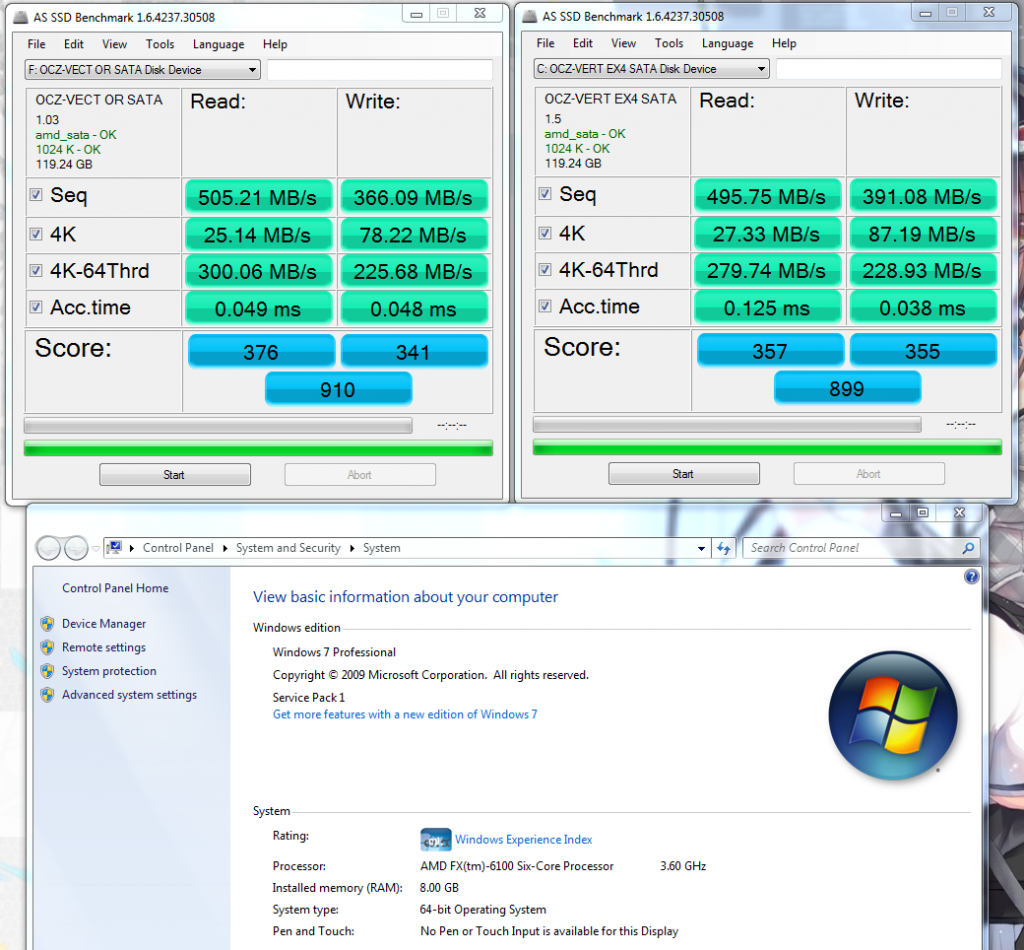Click the blue help question mark icon
This screenshot has width=1024, height=950.
point(971,577)
